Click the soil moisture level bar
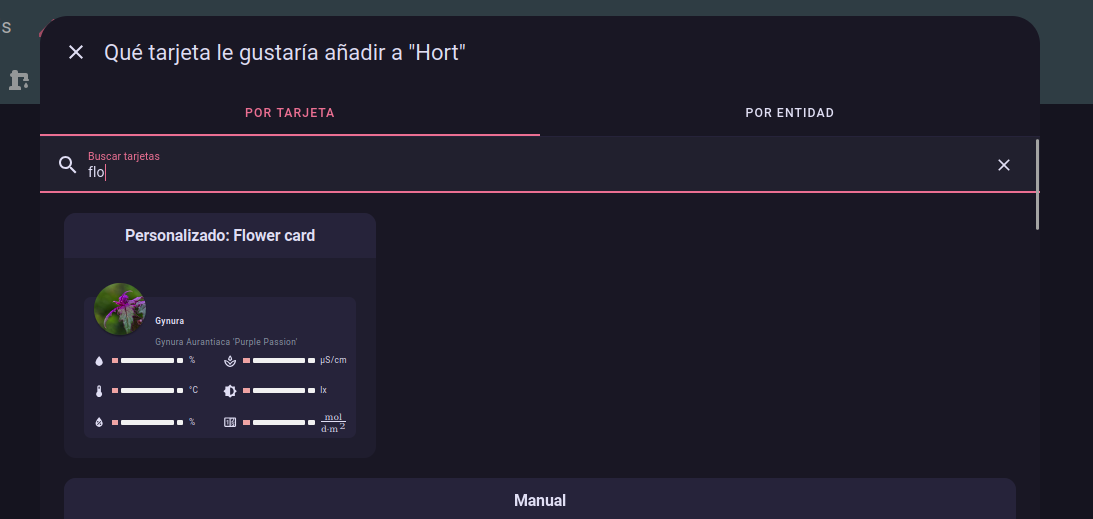The width and height of the screenshot is (1093, 519). coord(147,360)
